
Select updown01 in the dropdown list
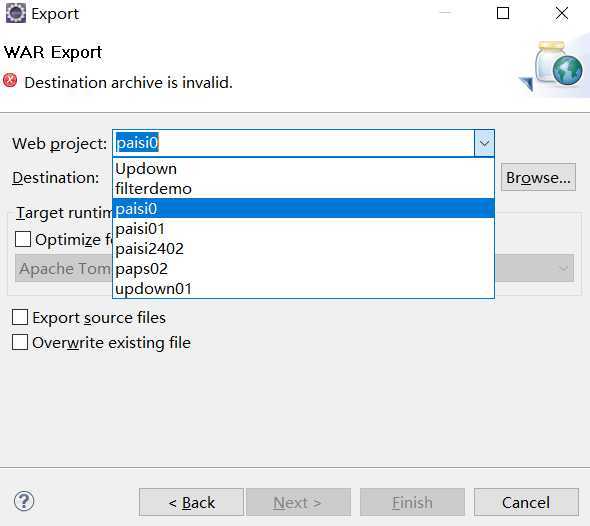(303, 289)
